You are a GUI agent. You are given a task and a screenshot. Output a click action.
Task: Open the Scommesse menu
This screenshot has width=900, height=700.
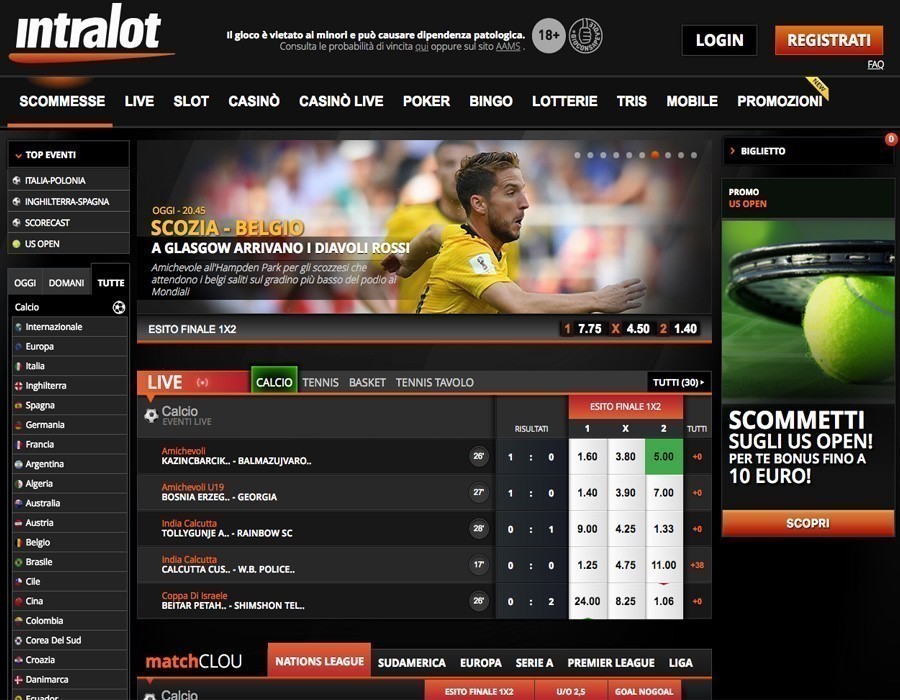[62, 102]
